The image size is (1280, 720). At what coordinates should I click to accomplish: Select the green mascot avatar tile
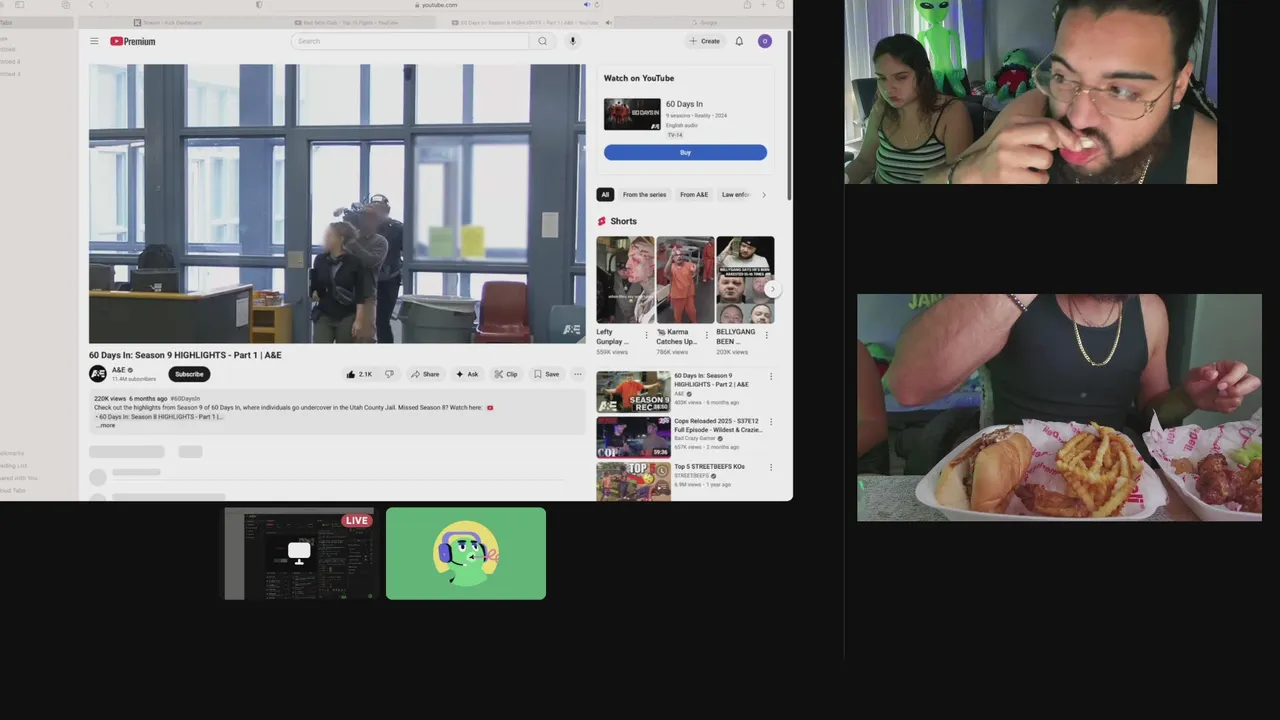pos(466,554)
